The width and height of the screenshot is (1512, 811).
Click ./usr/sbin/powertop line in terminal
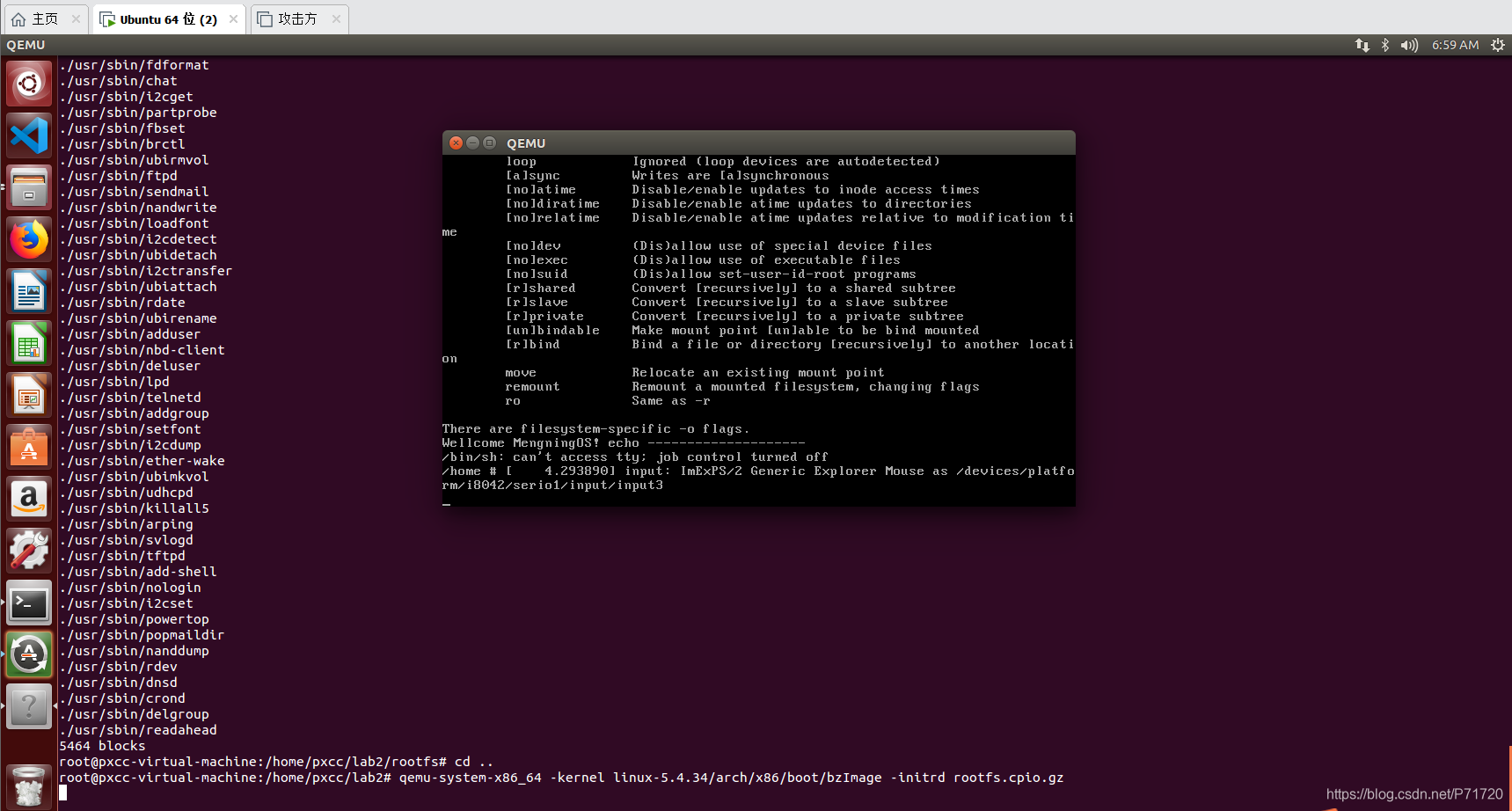pos(135,619)
